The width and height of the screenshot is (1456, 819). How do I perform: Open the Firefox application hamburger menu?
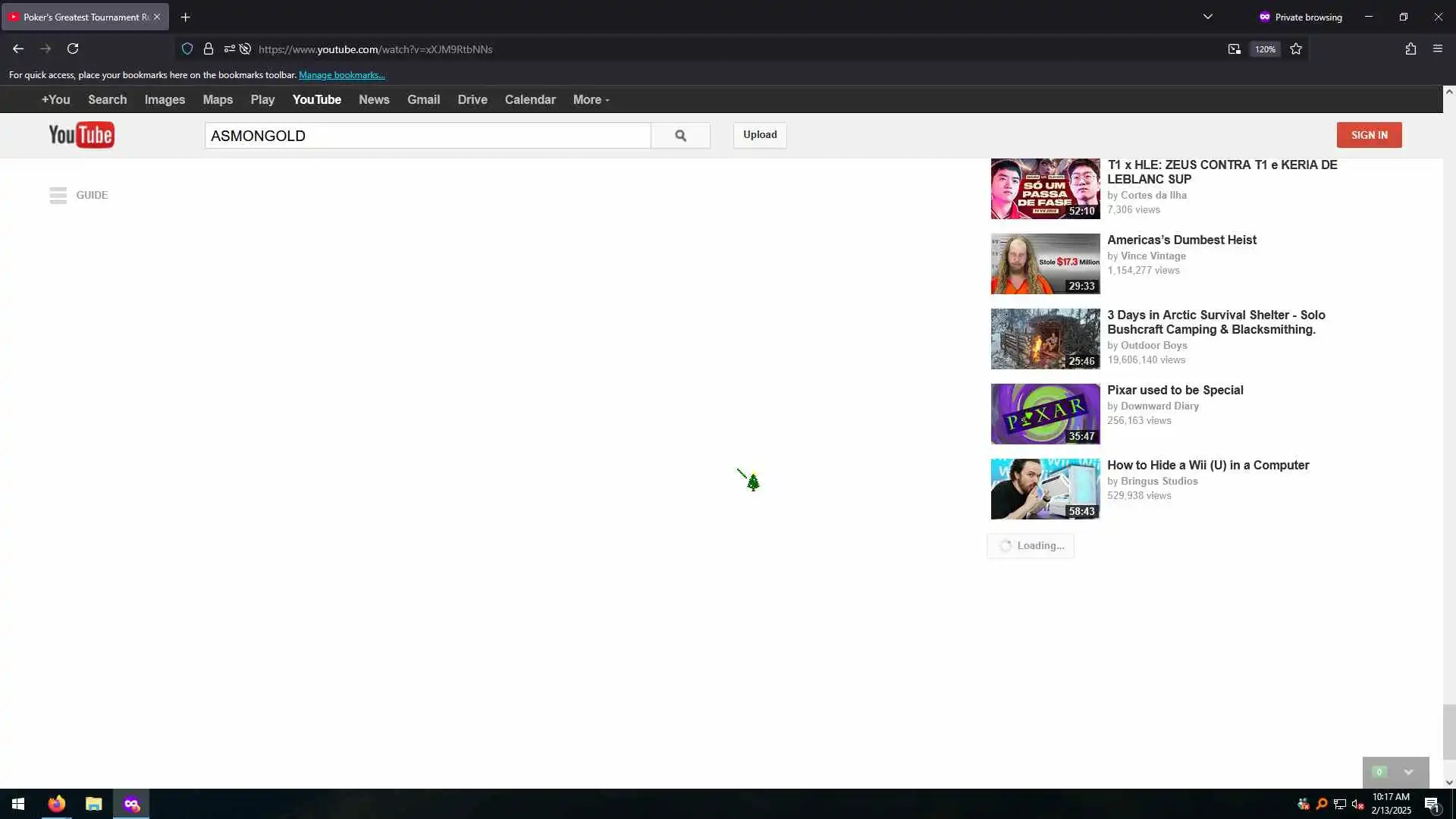[1438, 49]
